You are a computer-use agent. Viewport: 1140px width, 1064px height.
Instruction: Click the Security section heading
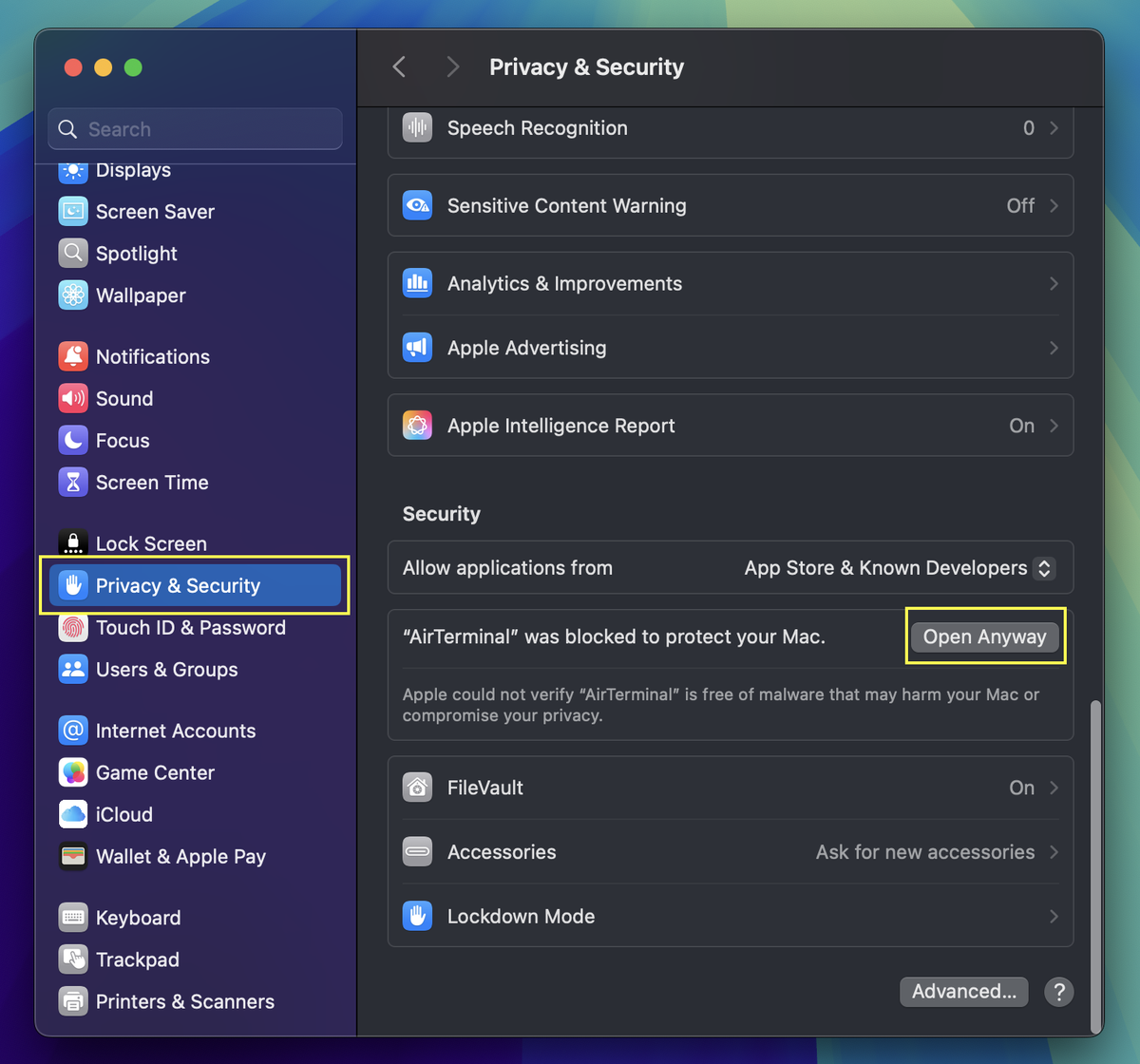[x=442, y=514]
